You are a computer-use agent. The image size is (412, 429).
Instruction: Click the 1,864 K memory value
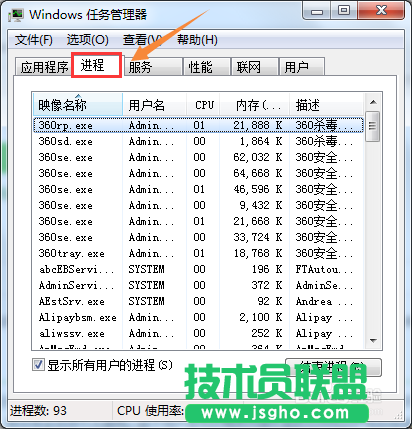261,141
